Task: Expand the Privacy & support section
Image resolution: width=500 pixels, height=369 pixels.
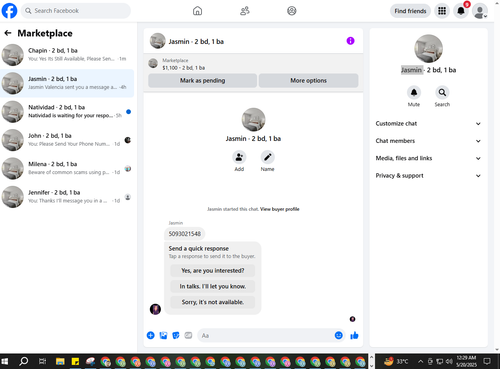Action: [x=428, y=175]
